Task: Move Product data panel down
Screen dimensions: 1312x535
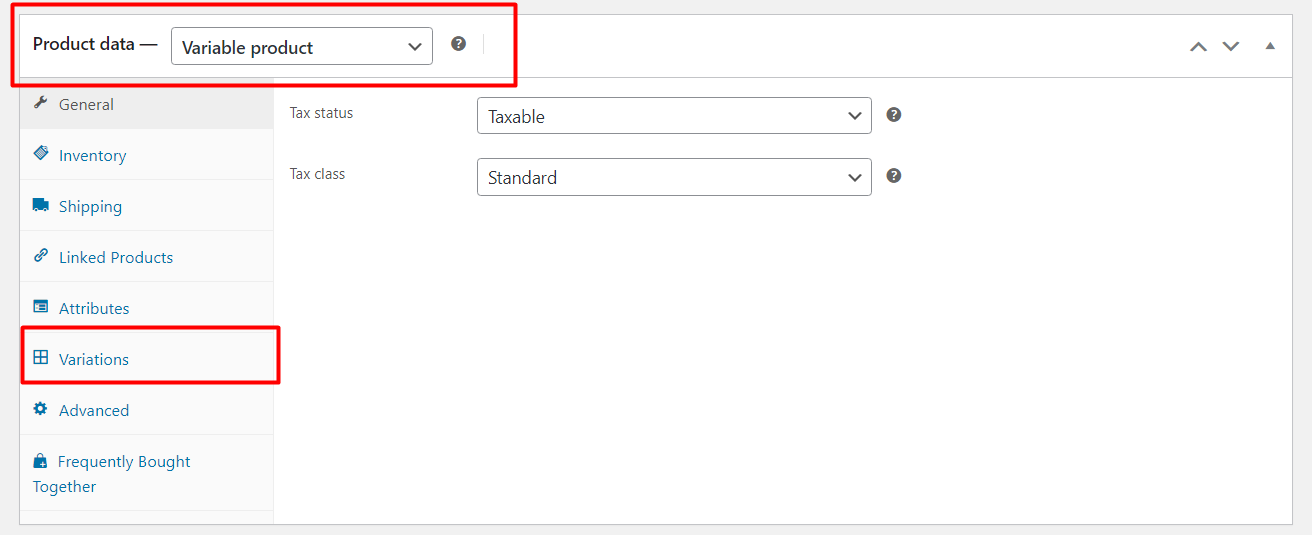Action: pos(1231,46)
